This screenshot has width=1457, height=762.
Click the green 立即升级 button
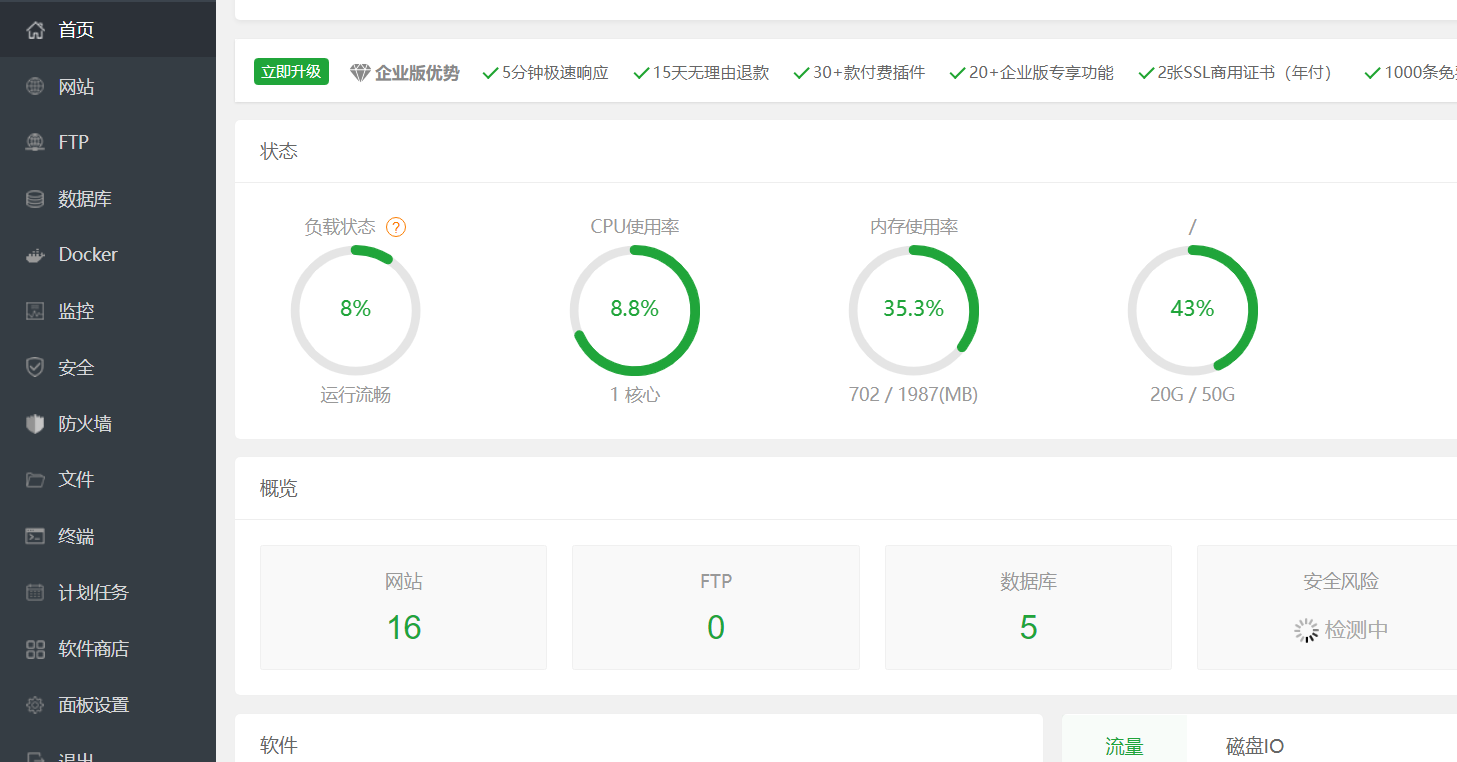[x=291, y=72]
